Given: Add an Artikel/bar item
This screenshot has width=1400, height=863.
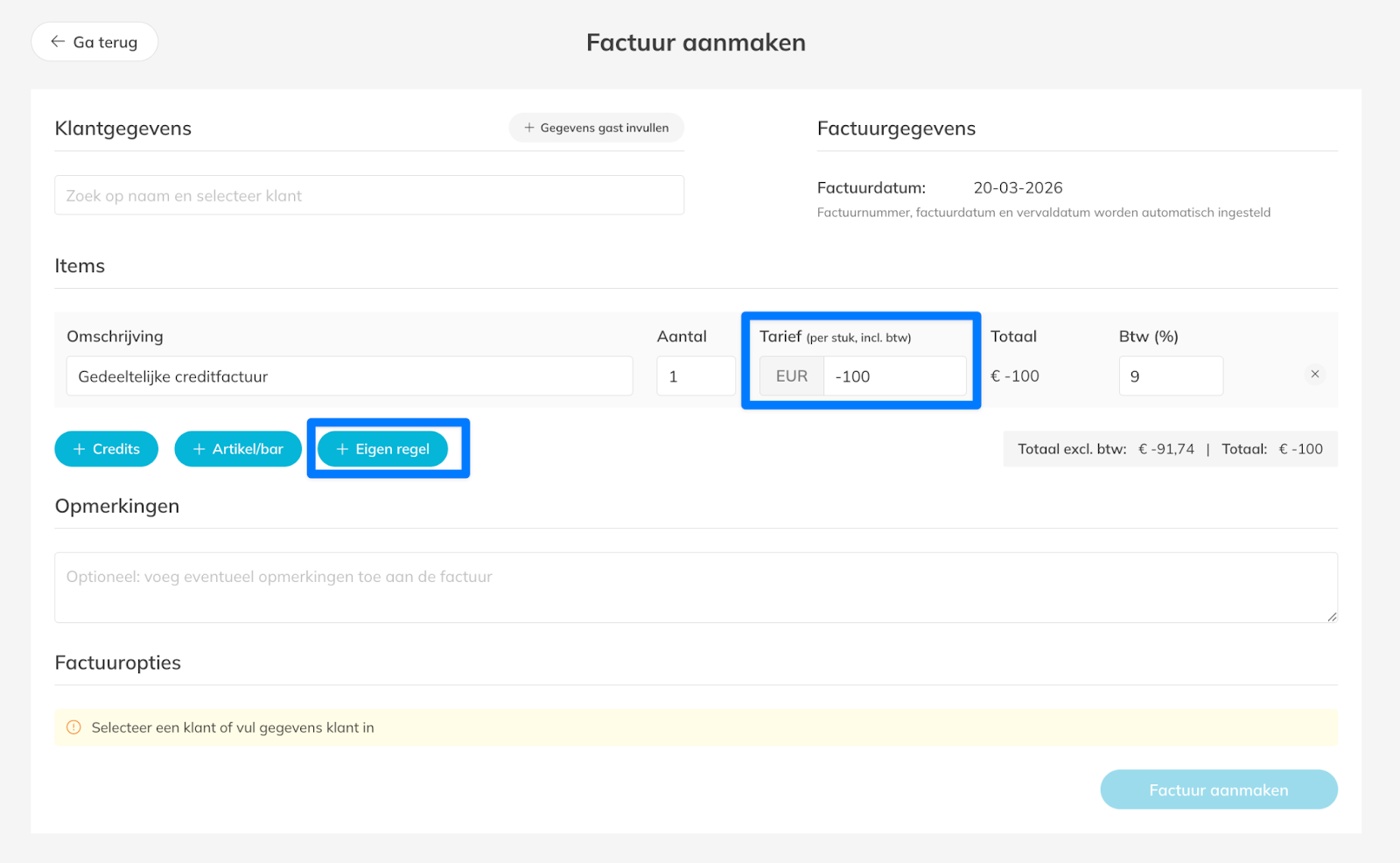Looking at the screenshot, I should coord(238,449).
